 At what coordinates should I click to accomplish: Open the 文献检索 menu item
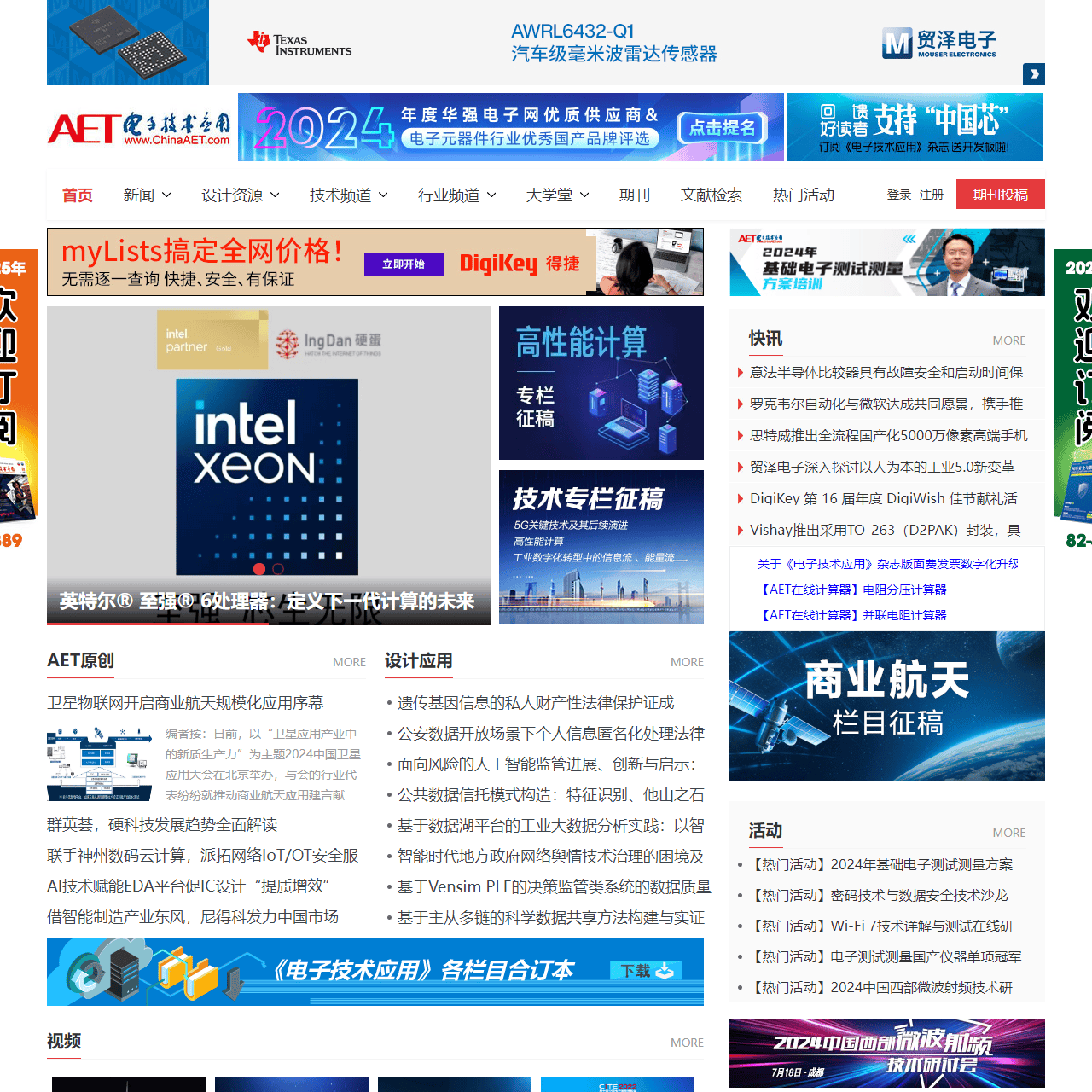pos(712,195)
